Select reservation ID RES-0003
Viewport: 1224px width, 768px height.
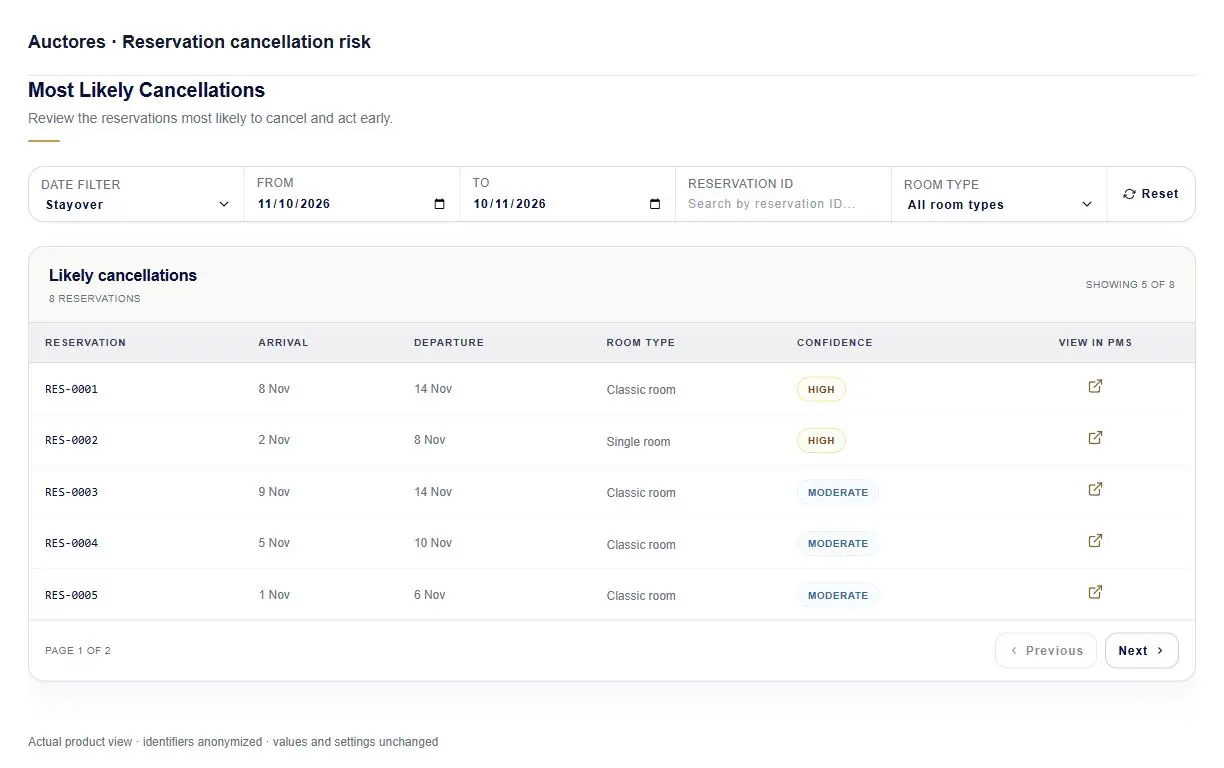(x=71, y=492)
